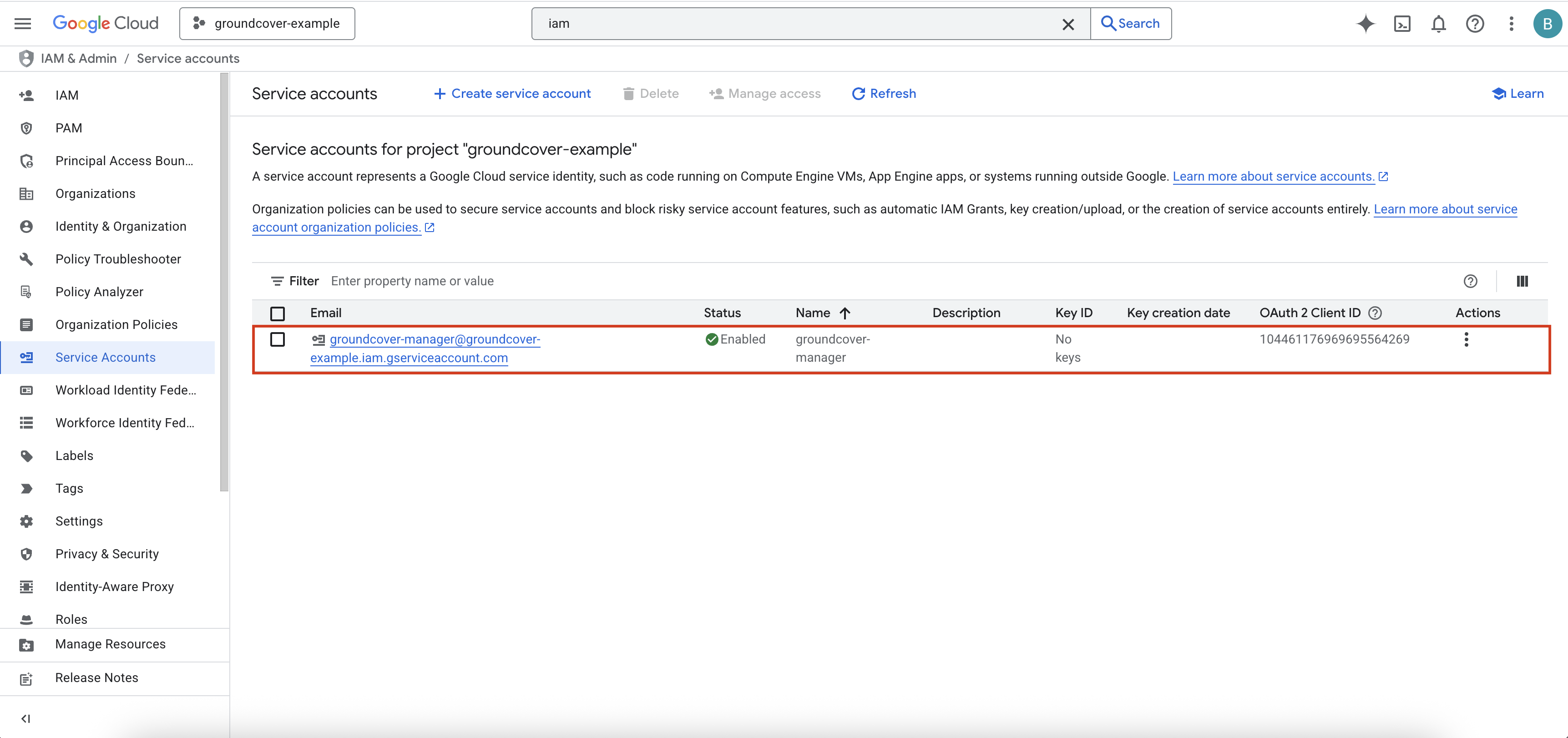1568x738 pixels.
Task: Open the help question mark menu
Action: click(x=1475, y=24)
